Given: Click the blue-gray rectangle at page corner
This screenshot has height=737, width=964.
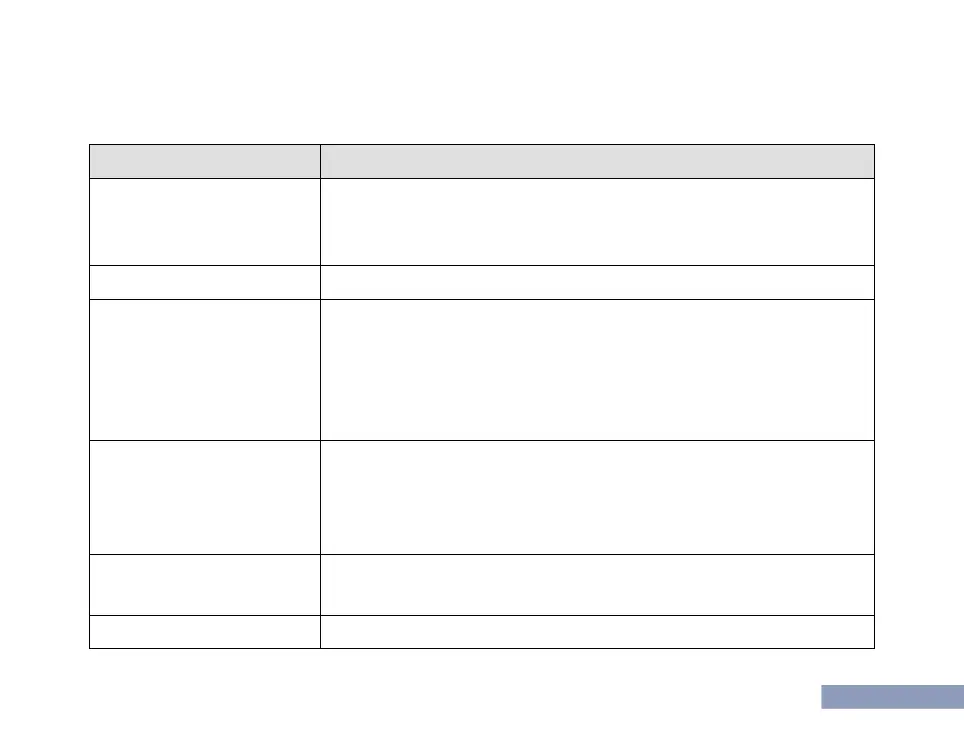Looking at the screenshot, I should point(893,697).
